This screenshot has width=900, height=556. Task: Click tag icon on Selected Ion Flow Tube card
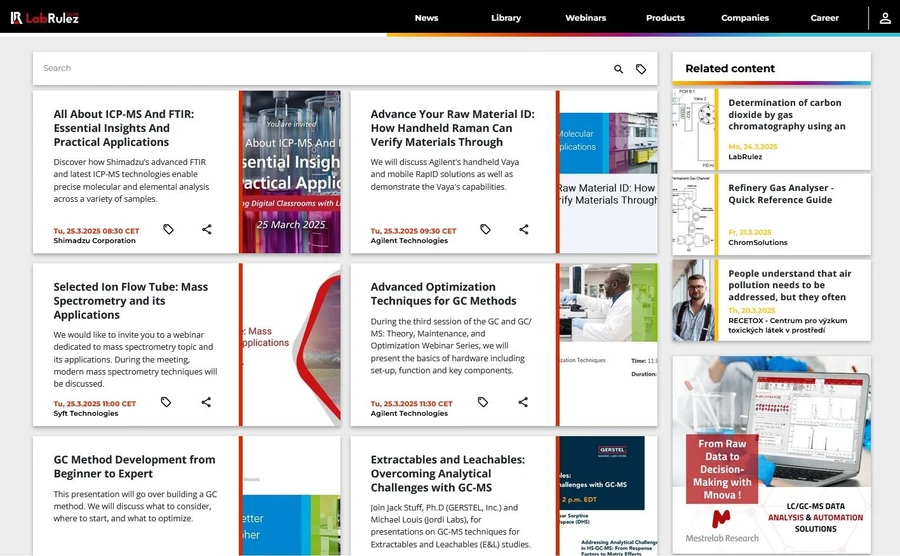(166, 402)
